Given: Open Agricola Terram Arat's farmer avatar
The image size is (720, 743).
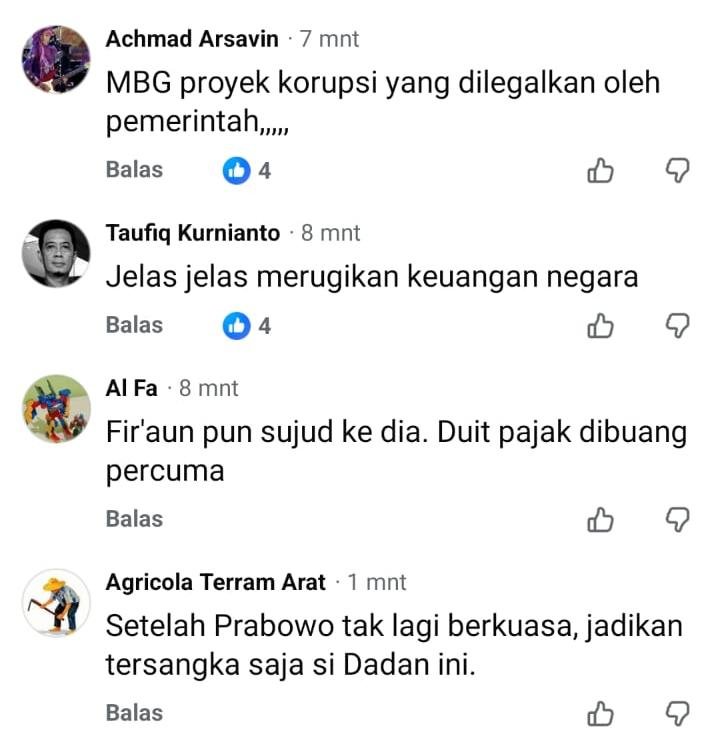Looking at the screenshot, I should point(56,603).
